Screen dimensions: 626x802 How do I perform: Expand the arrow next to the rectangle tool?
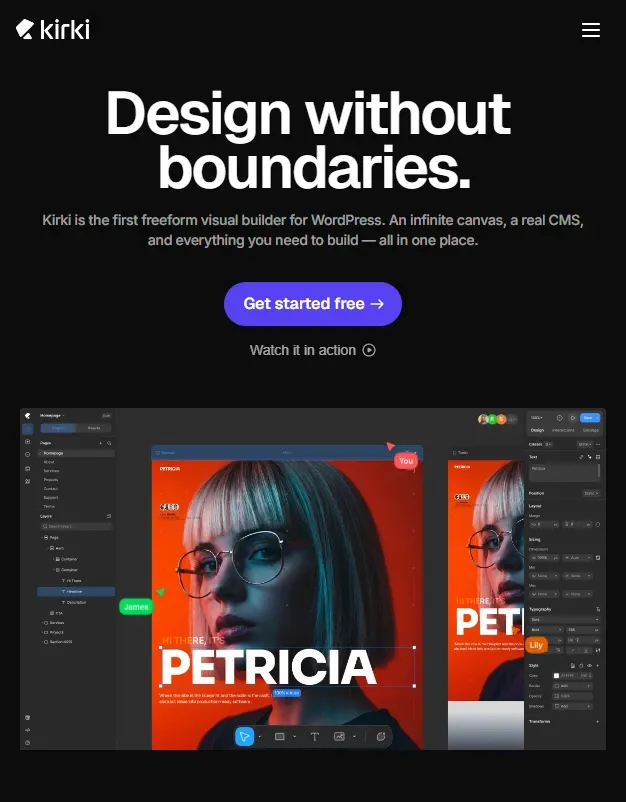point(295,737)
